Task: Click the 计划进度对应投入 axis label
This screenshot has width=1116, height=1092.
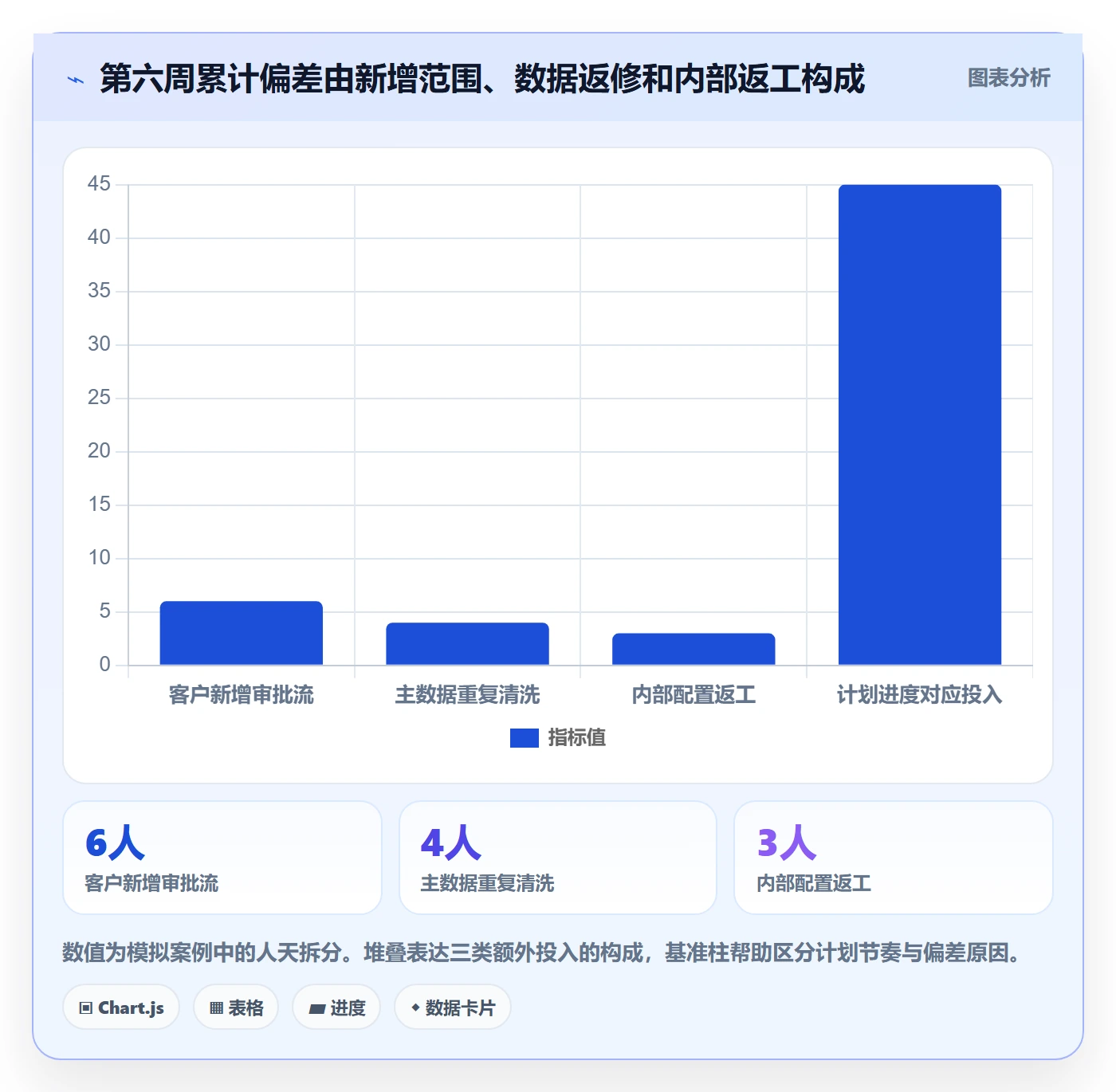Action: pyautogui.click(x=920, y=695)
